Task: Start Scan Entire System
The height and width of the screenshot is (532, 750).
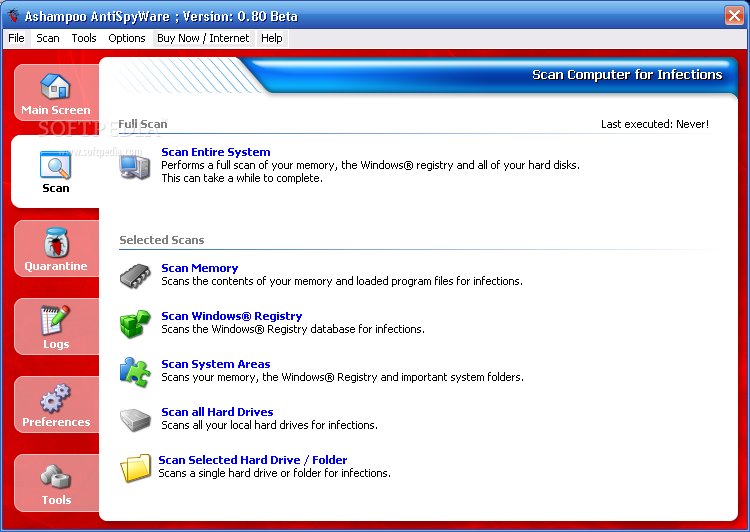Action: (x=216, y=152)
